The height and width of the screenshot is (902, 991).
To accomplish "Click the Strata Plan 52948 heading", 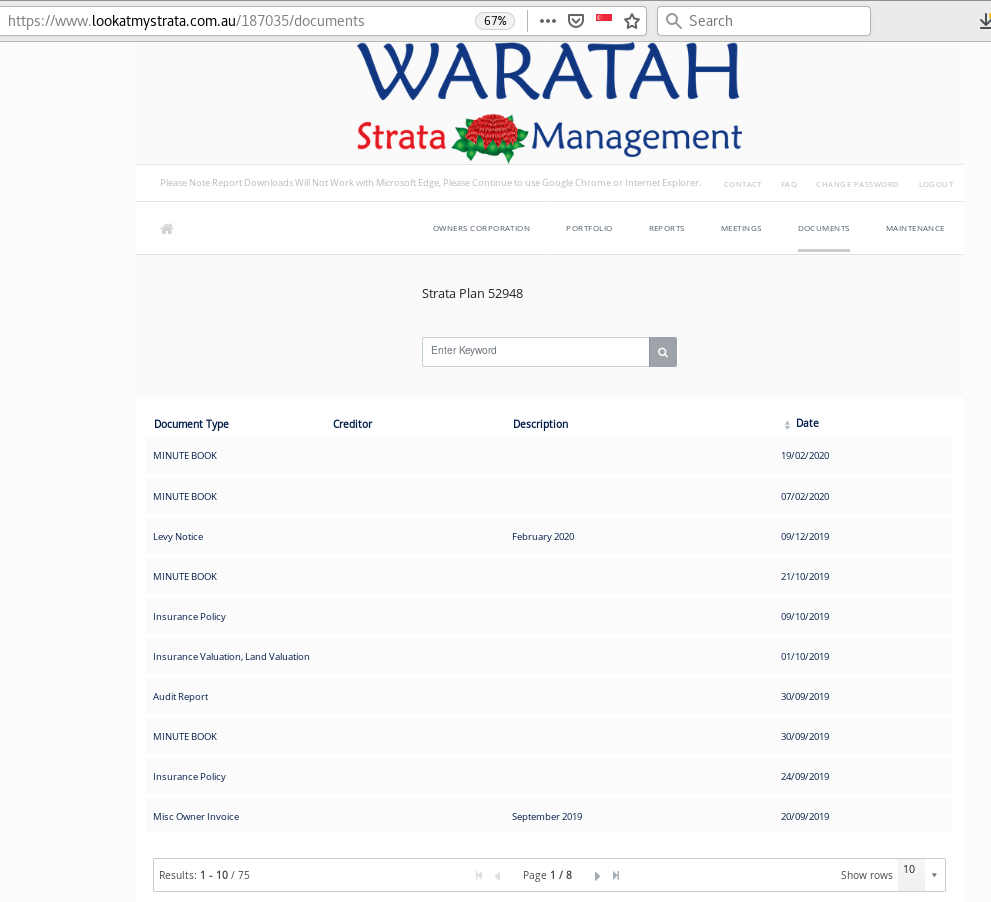I will click(472, 293).
